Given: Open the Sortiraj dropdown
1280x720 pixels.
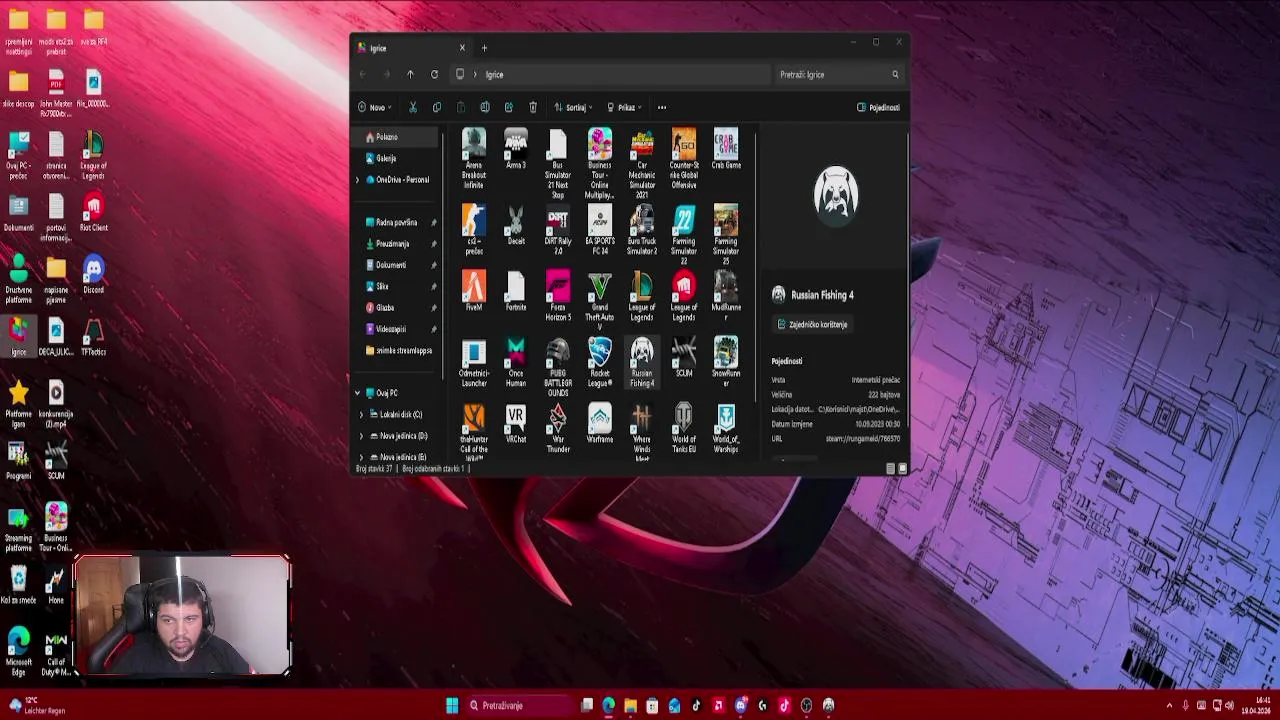Looking at the screenshot, I should 574,107.
